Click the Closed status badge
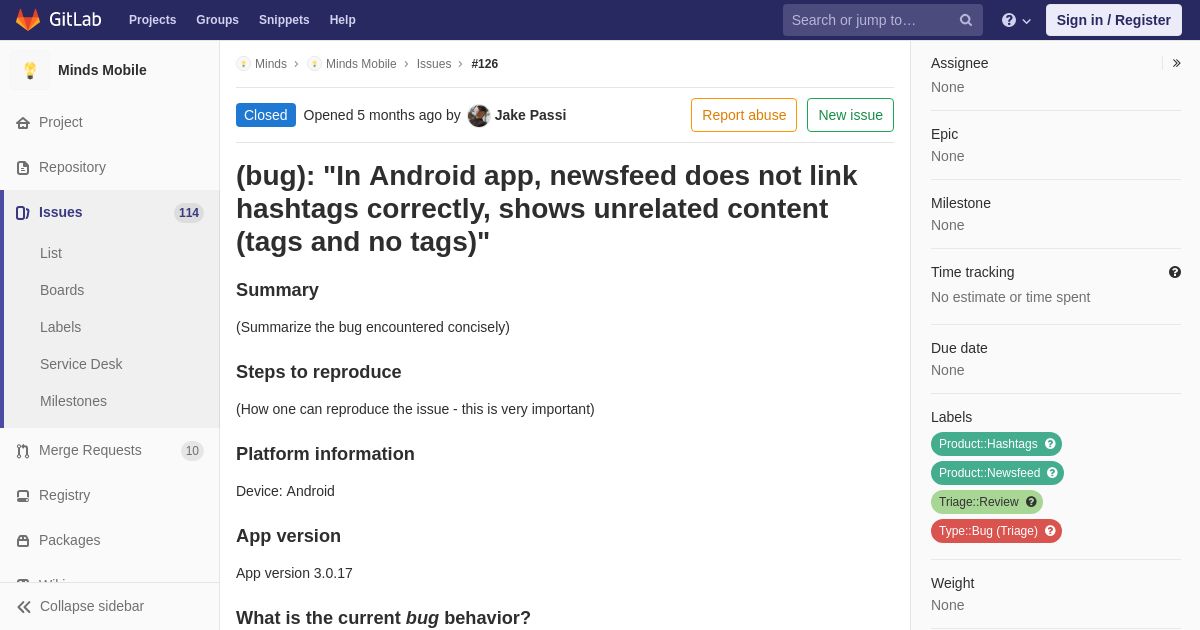 tap(266, 115)
